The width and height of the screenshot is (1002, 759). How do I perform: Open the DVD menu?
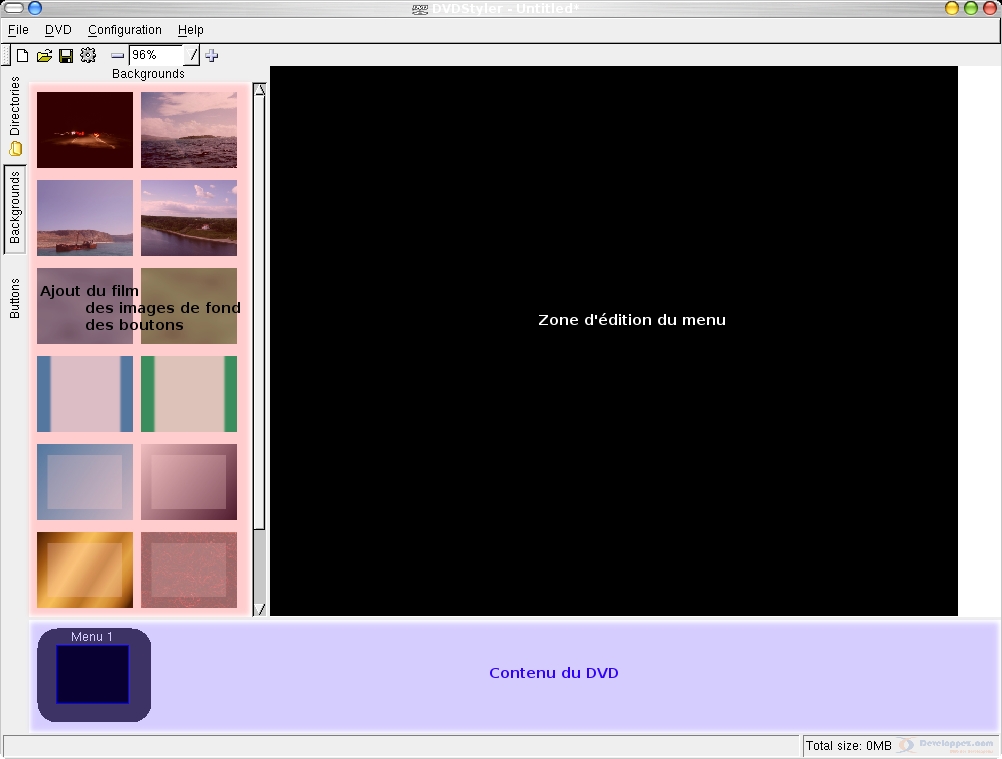(x=58, y=30)
